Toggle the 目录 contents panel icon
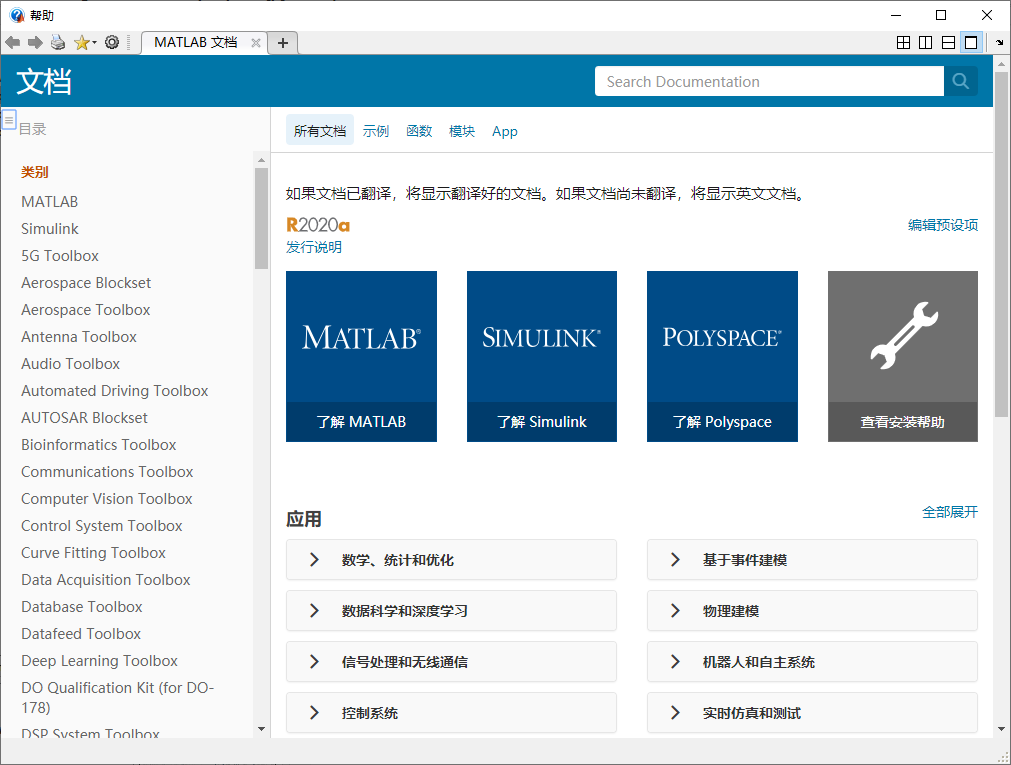The height and width of the screenshot is (765, 1011). (x=9, y=119)
